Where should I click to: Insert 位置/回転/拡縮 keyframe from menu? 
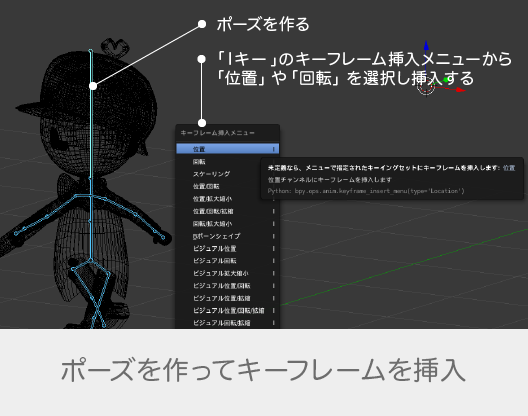point(228,212)
